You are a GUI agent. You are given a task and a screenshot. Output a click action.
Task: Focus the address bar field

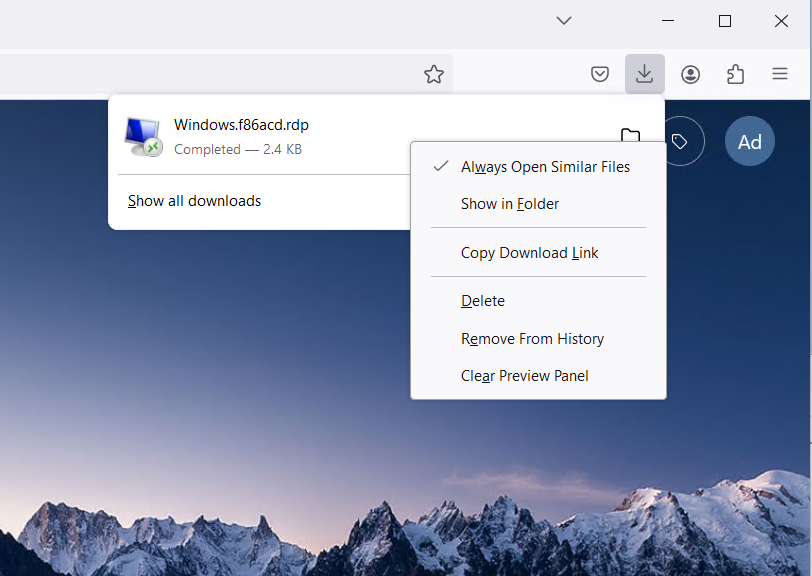200,75
